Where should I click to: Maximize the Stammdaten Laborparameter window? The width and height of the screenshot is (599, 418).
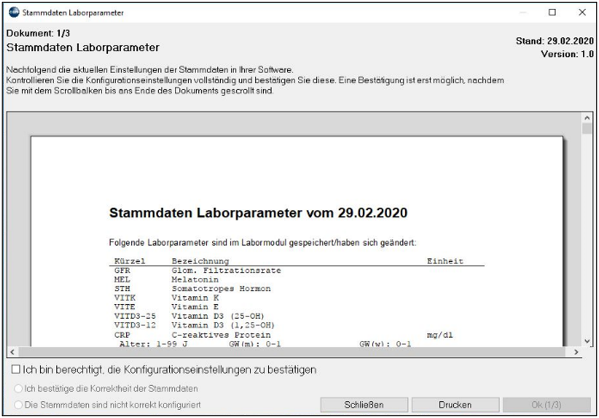click(552, 12)
